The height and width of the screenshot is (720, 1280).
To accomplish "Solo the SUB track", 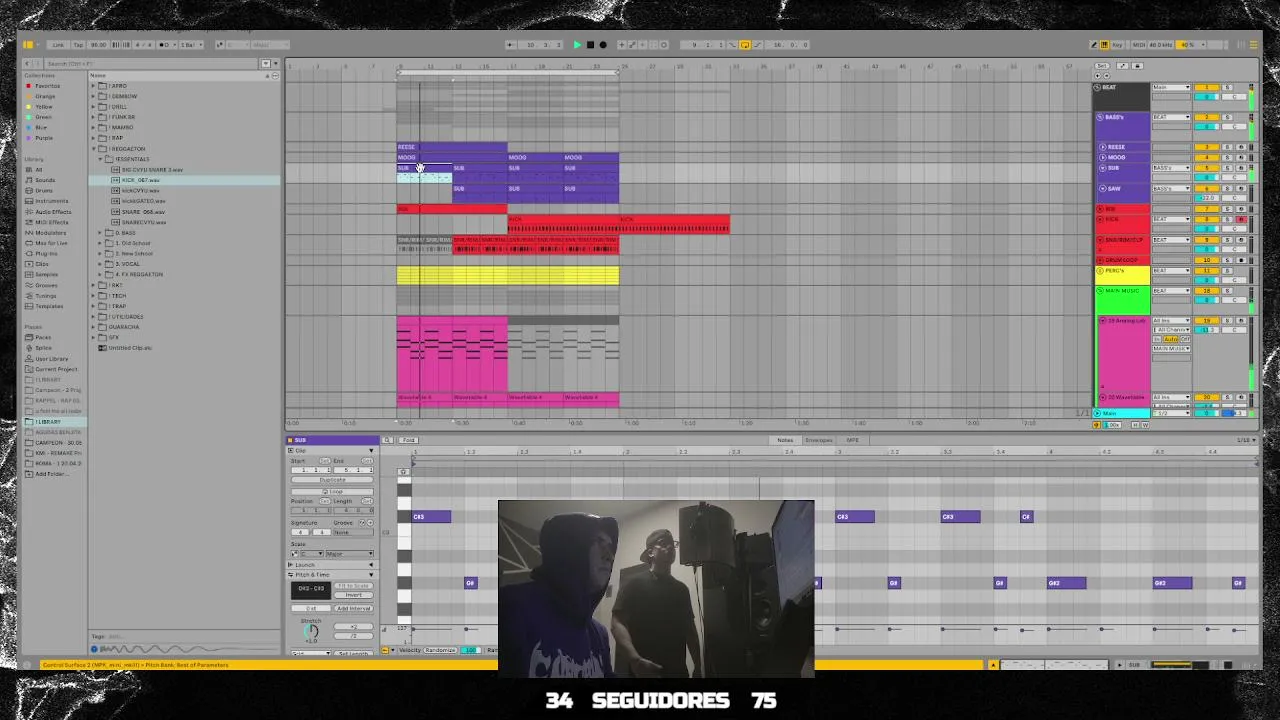I will [1228, 168].
